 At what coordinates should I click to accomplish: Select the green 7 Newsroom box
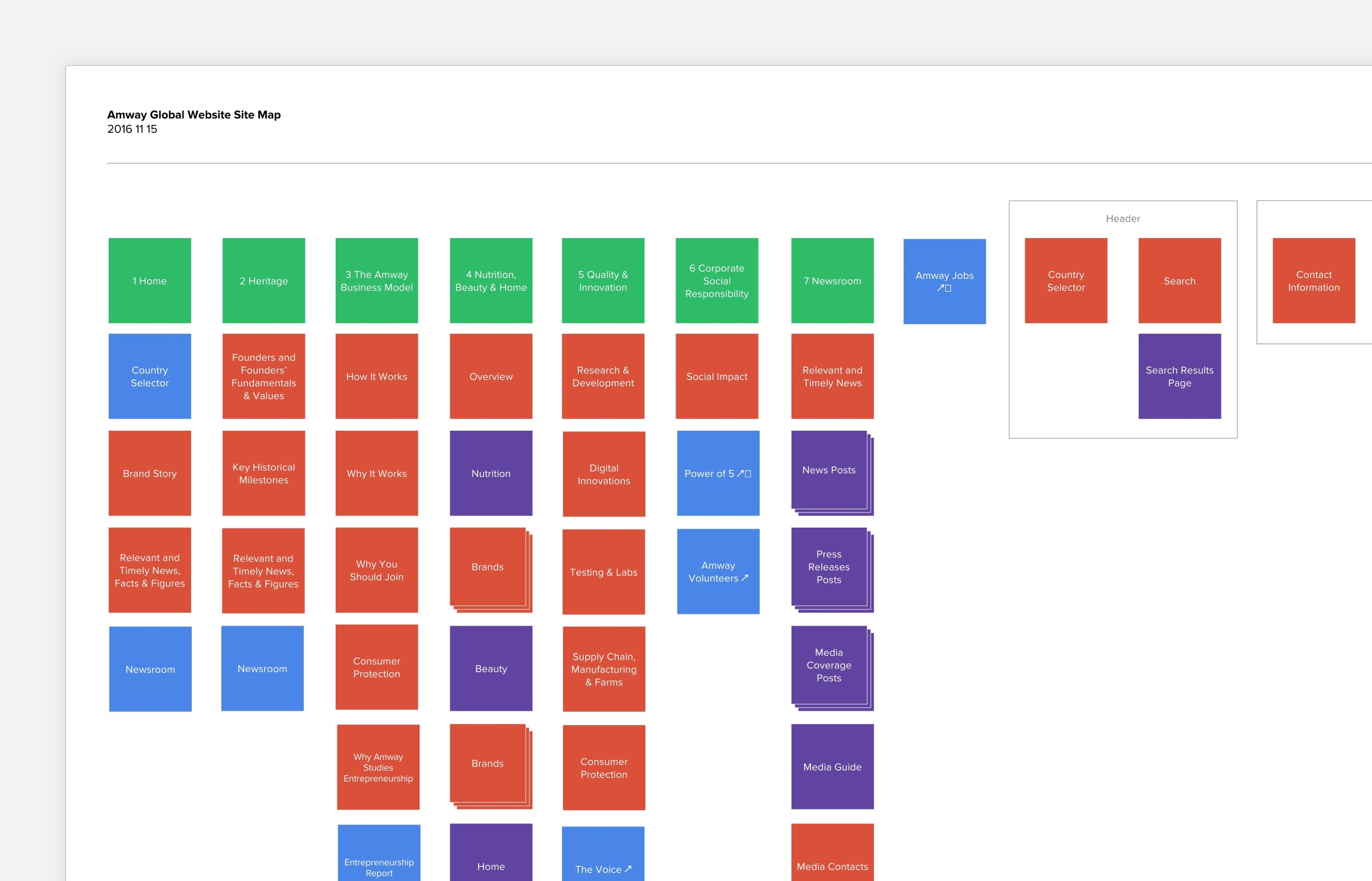(833, 280)
